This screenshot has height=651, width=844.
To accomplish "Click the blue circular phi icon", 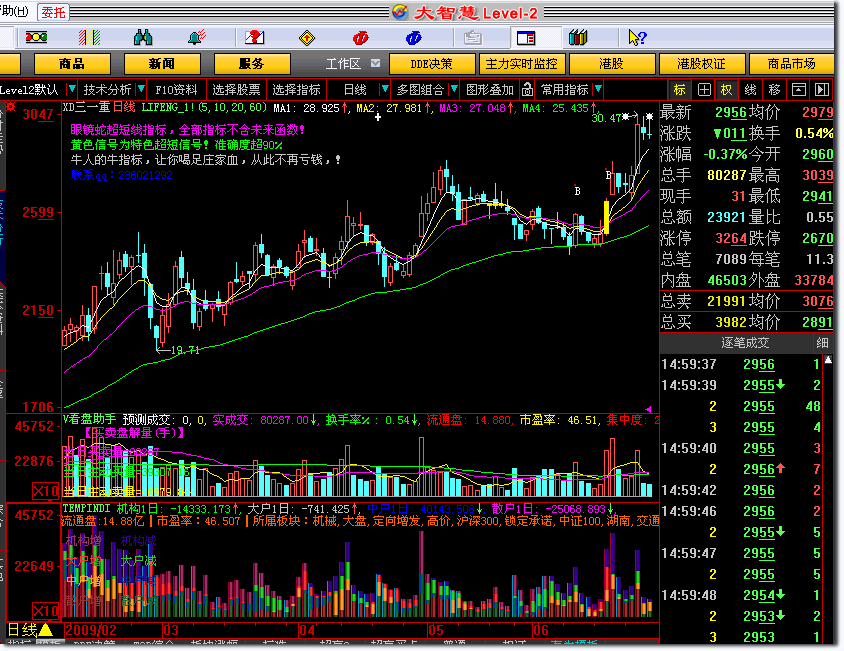I will [x=413, y=38].
